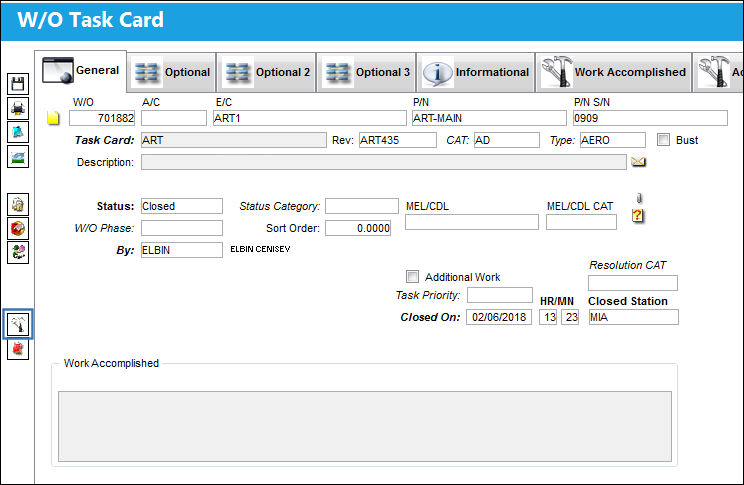744x485 pixels.
Task: Switch to the Optional tab
Action: coord(172,72)
